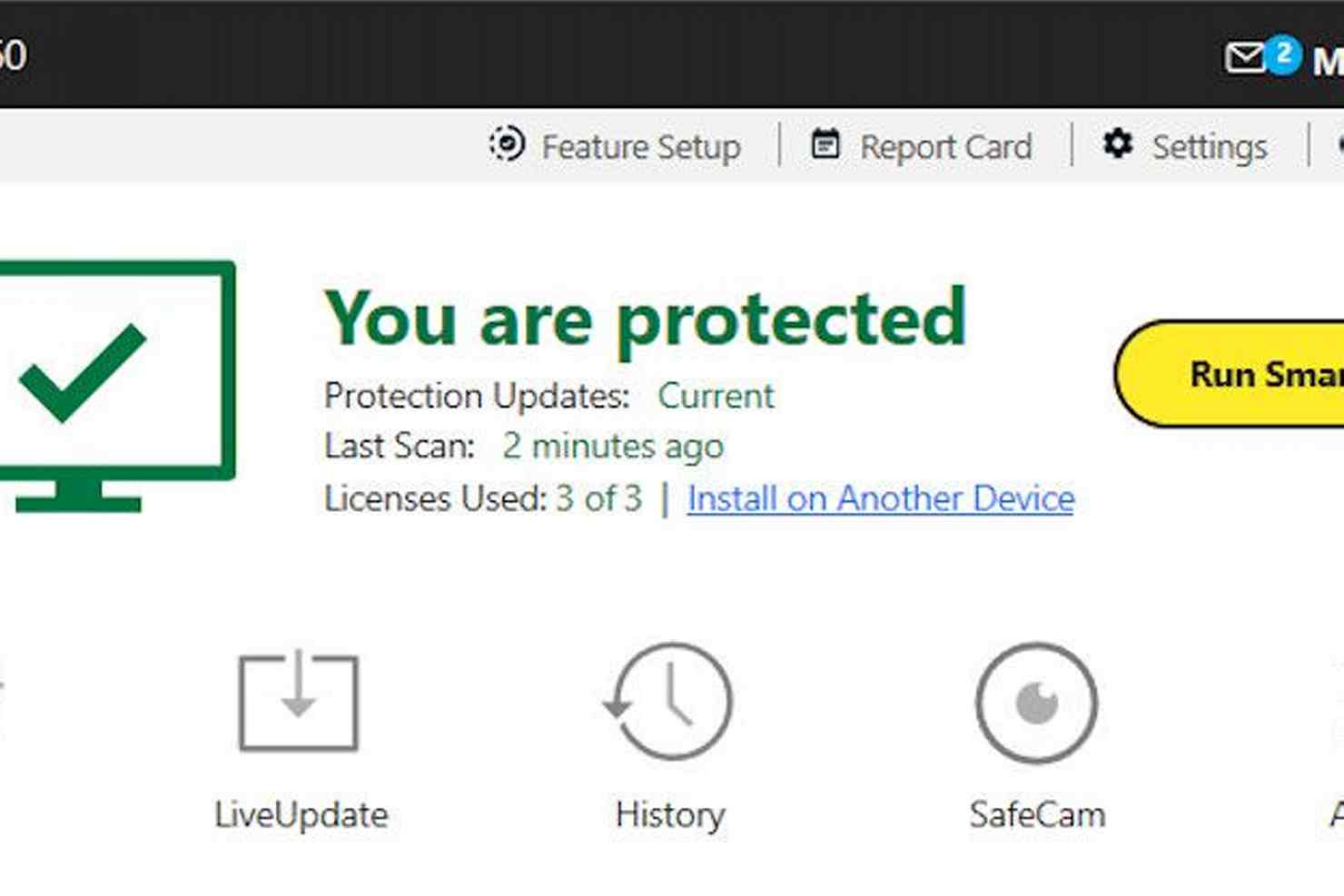This screenshot has height=896, width=1344.
Task: Select the Current protection updates status
Action: point(716,396)
